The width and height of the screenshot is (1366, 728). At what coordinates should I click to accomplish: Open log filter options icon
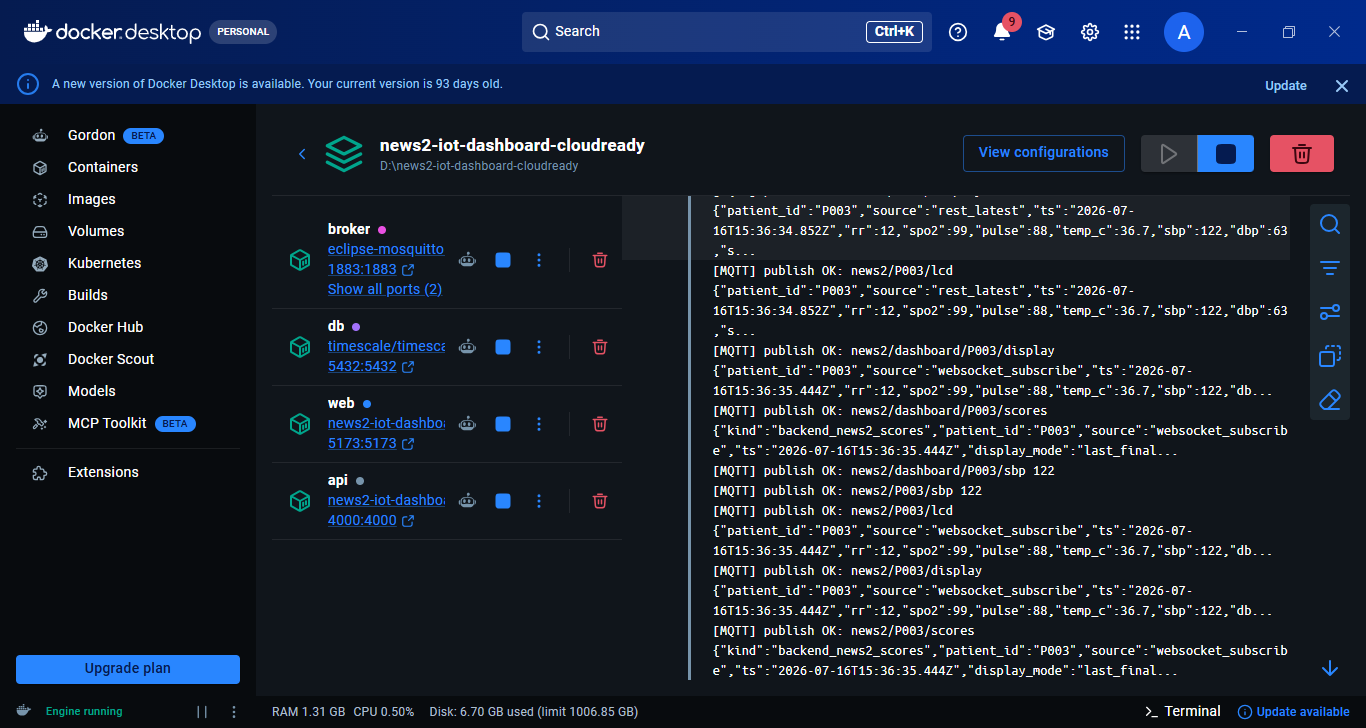tap(1330, 268)
